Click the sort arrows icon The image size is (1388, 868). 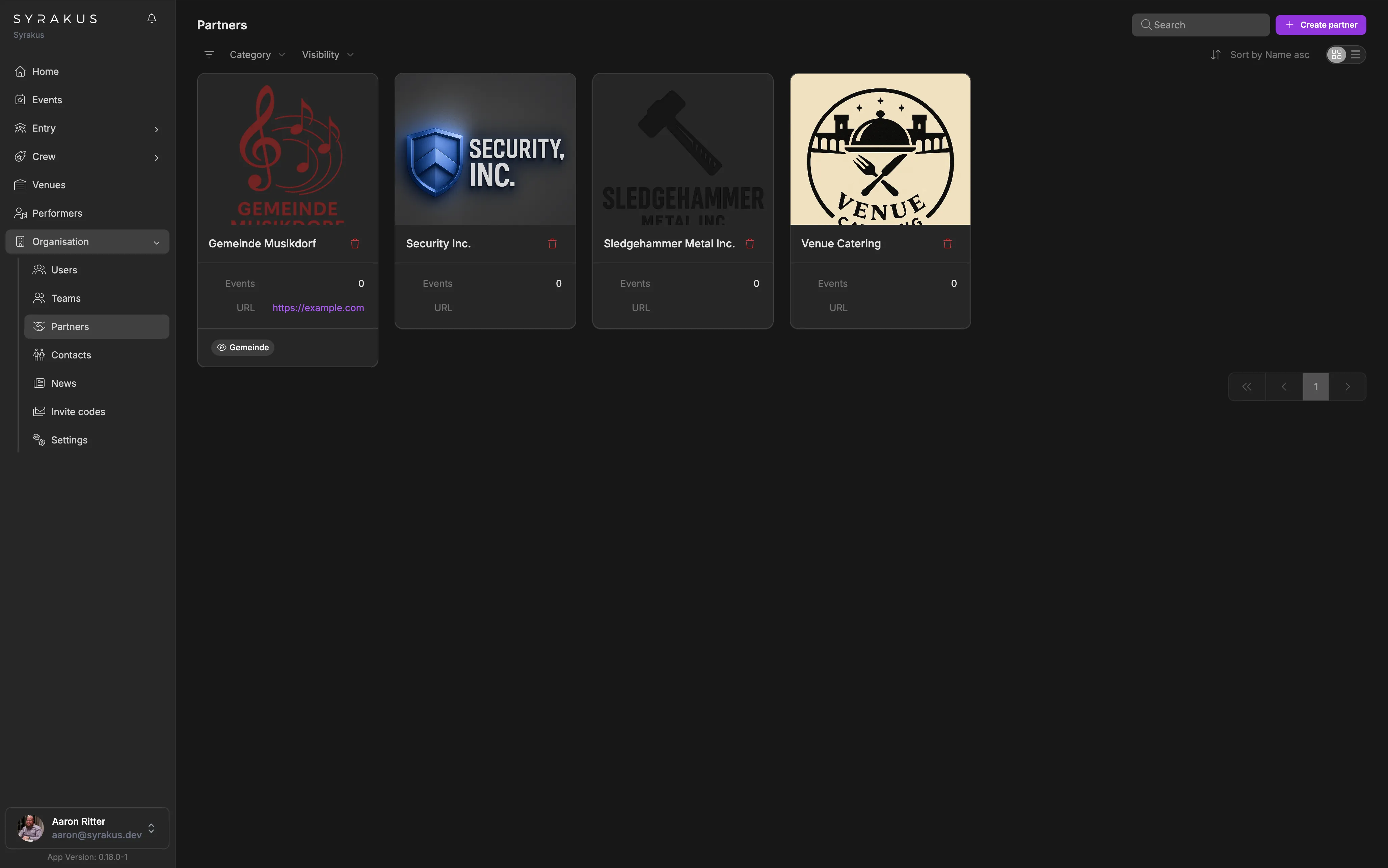pos(1215,55)
